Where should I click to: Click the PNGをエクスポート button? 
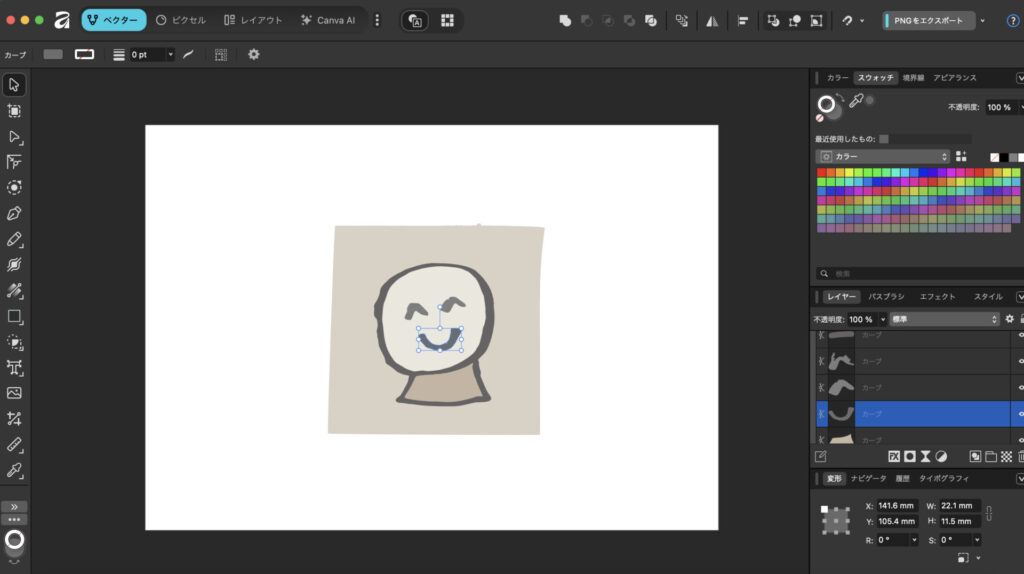click(929, 20)
